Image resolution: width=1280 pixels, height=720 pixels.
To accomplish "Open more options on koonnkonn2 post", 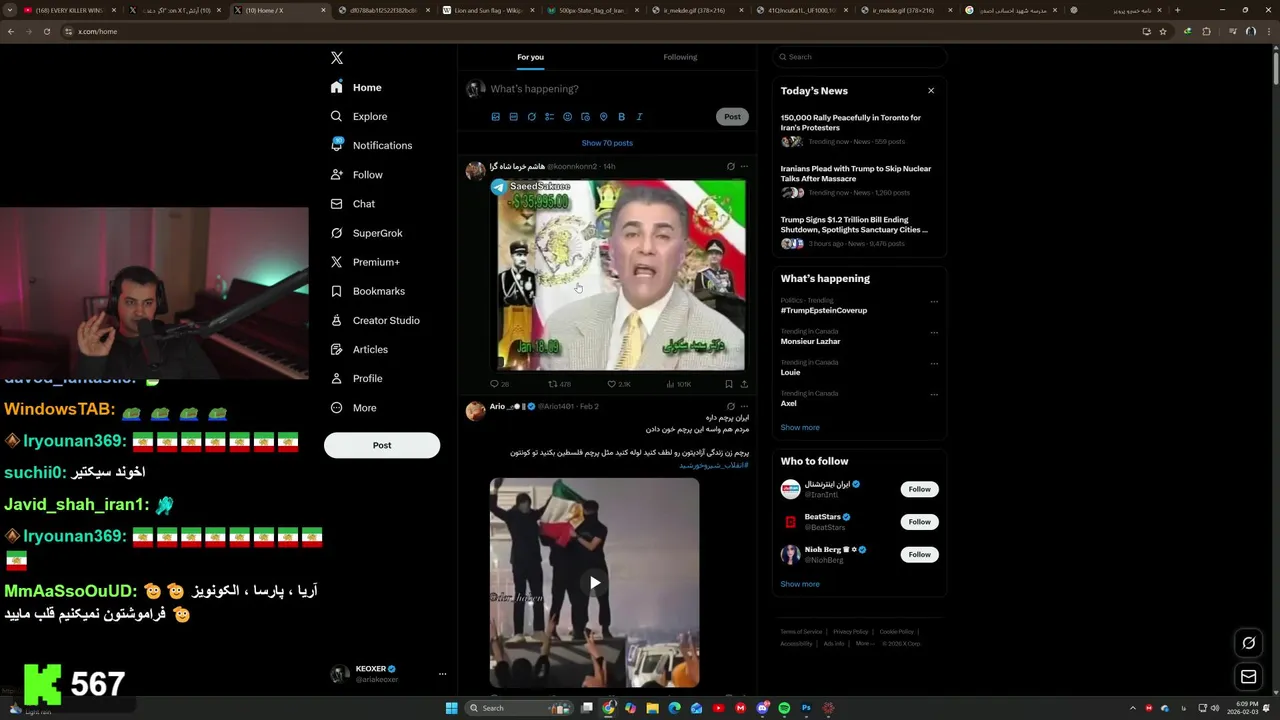I will [x=744, y=166].
